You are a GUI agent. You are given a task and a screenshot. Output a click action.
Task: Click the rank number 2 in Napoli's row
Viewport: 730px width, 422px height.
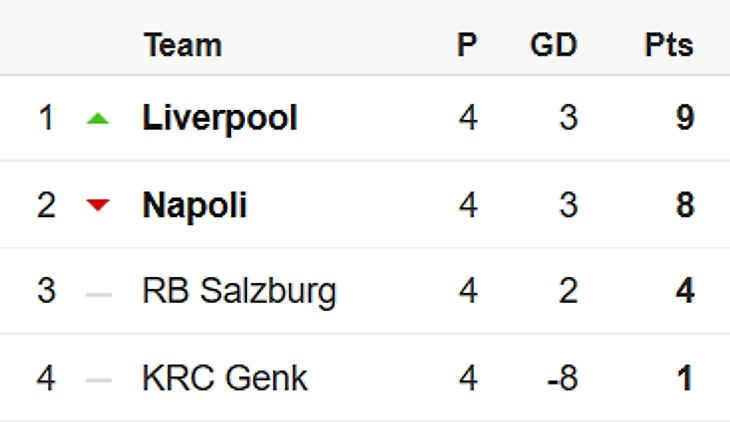46,206
